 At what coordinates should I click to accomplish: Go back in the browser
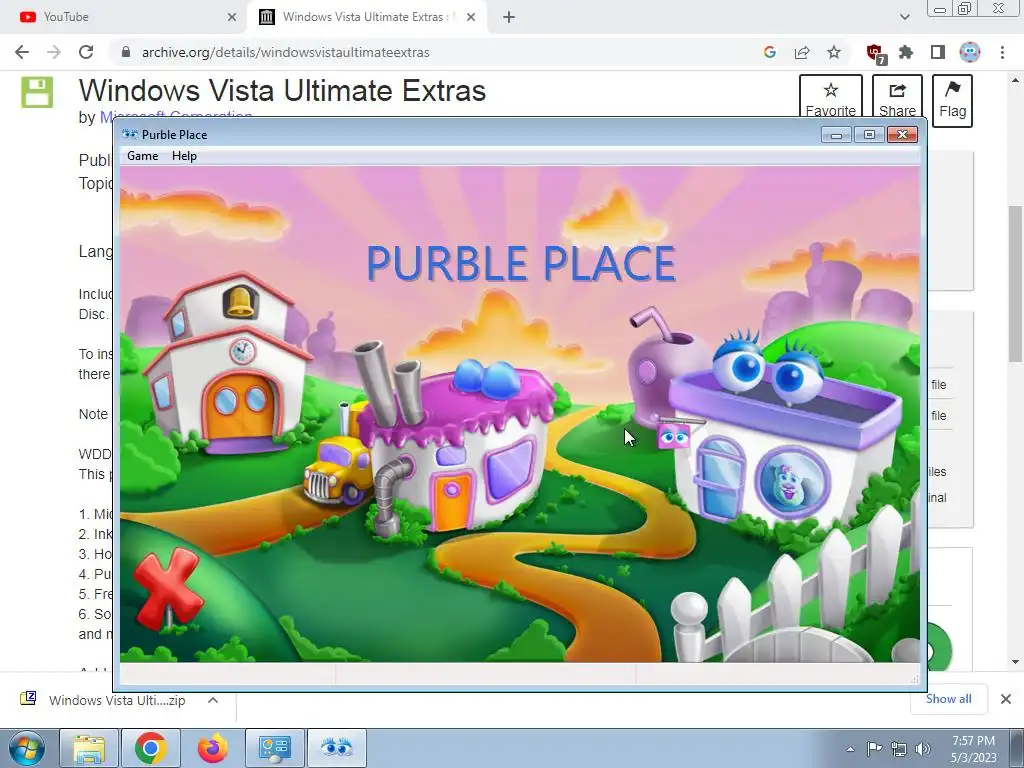(22, 52)
